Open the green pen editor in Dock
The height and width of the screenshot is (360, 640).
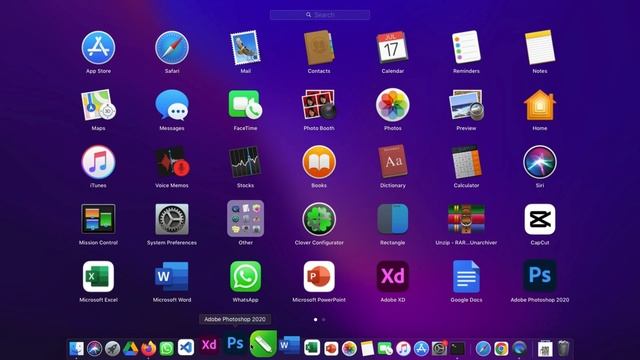point(263,344)
